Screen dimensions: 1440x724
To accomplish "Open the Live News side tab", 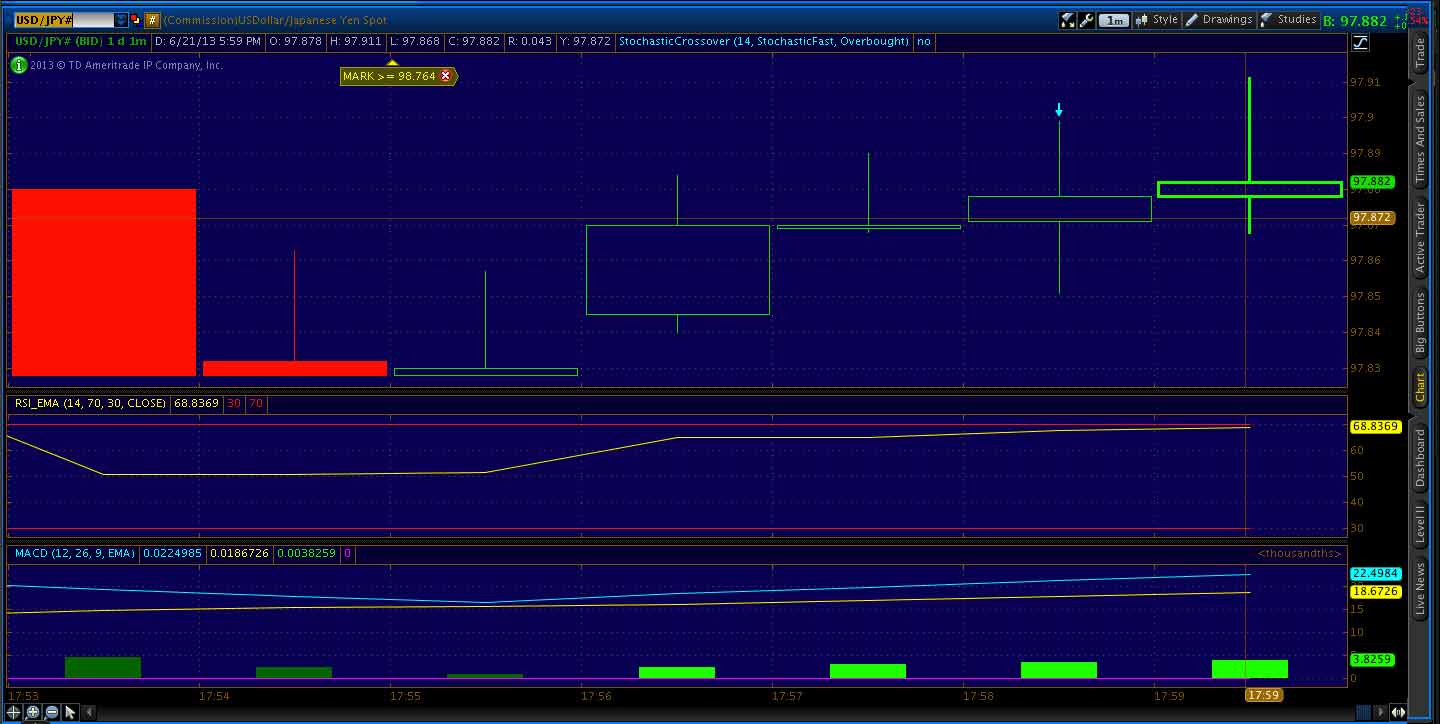I will [x=1419, y=590].
